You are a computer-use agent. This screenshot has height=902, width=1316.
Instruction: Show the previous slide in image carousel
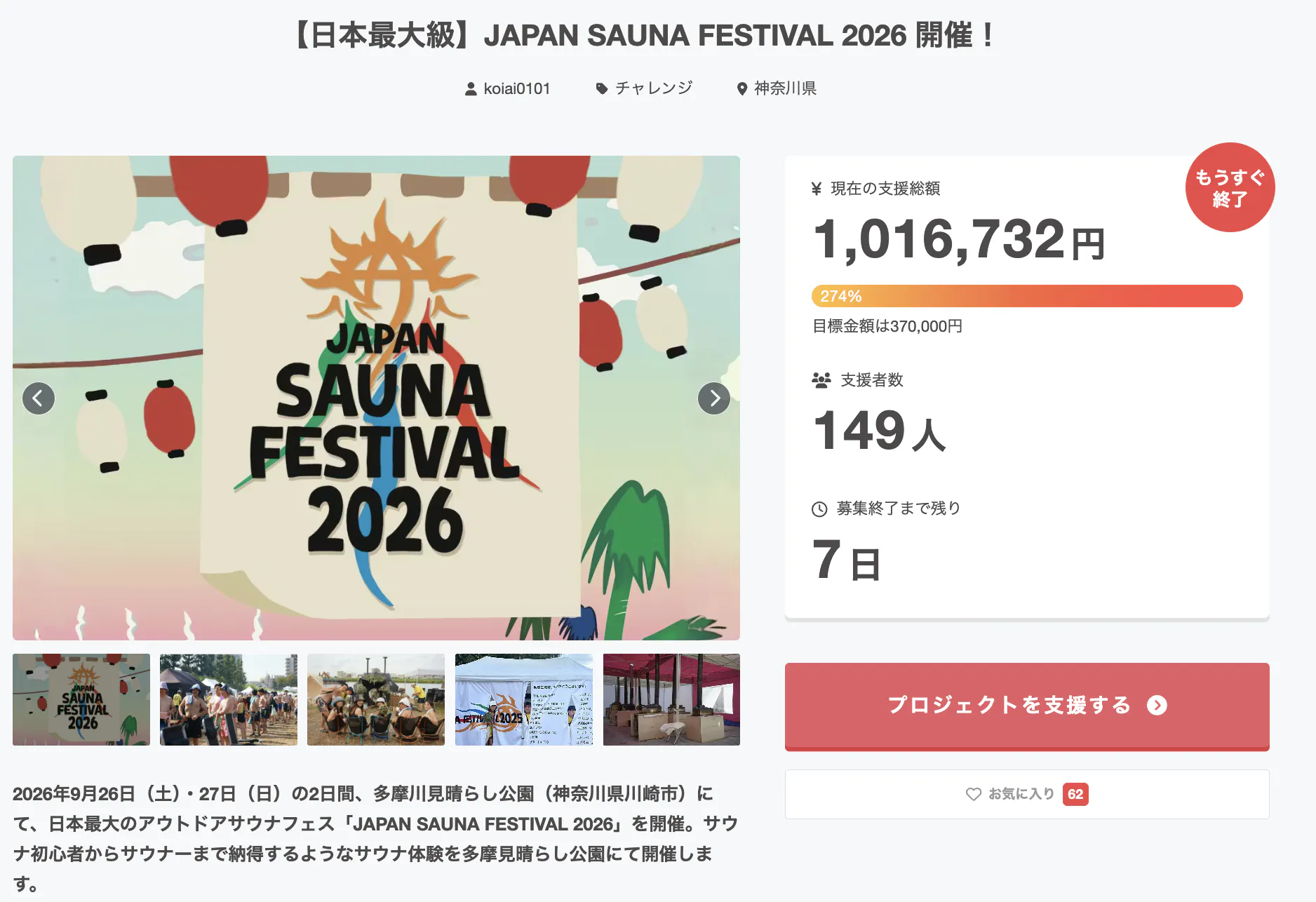pyautogui.click(x=39, y=398)
